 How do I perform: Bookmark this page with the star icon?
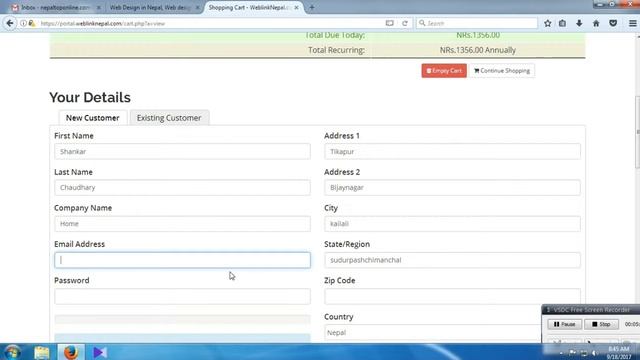pyautogui.click(x=547, y=23)
